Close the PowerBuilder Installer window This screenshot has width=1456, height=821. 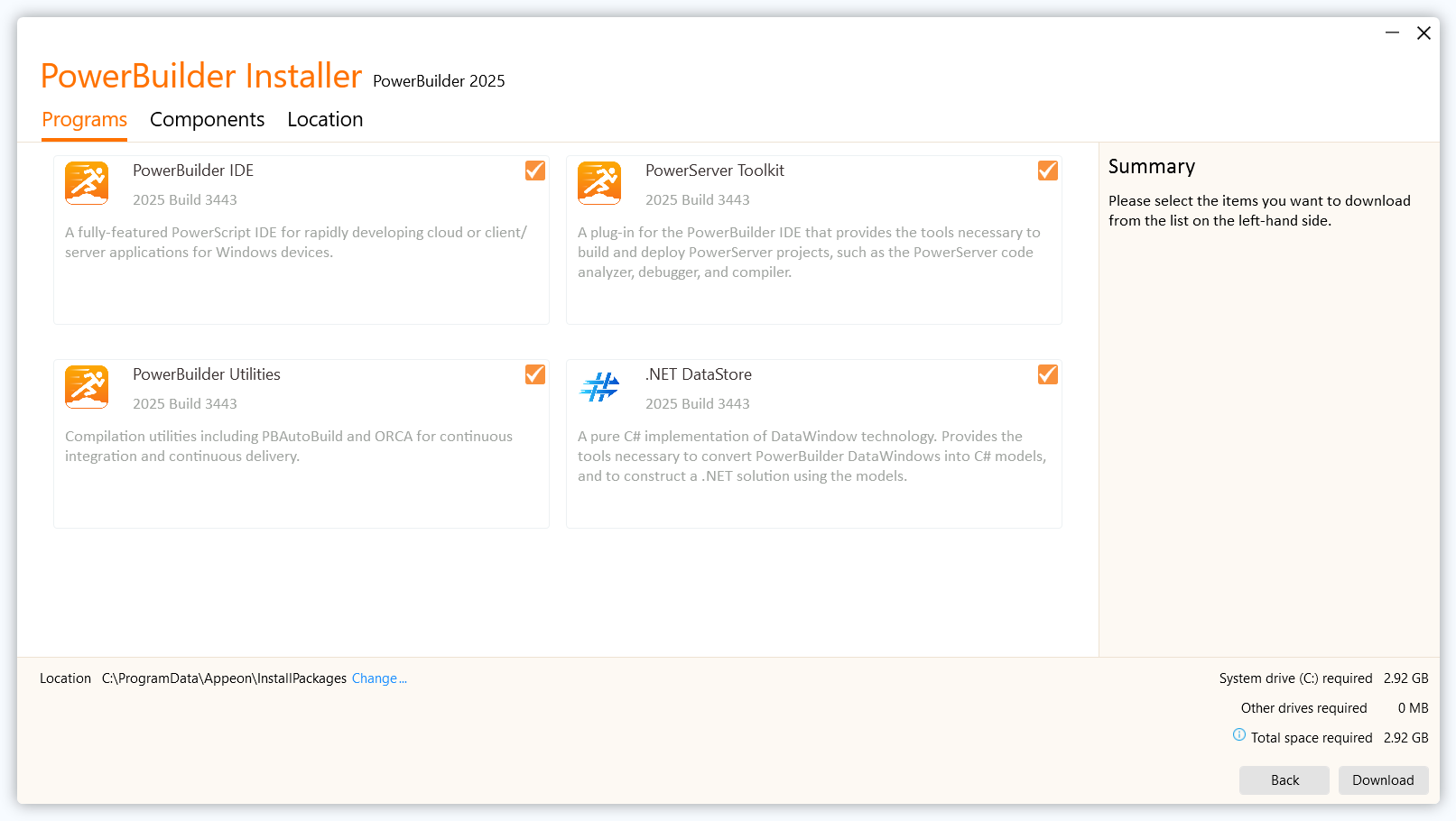pos(1424,33)
